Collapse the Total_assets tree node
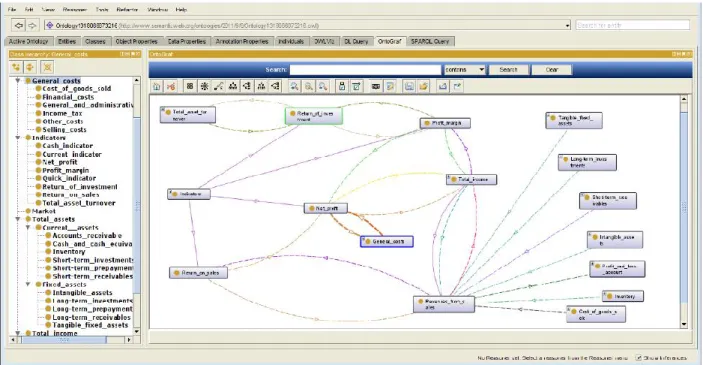 (18, 219)
